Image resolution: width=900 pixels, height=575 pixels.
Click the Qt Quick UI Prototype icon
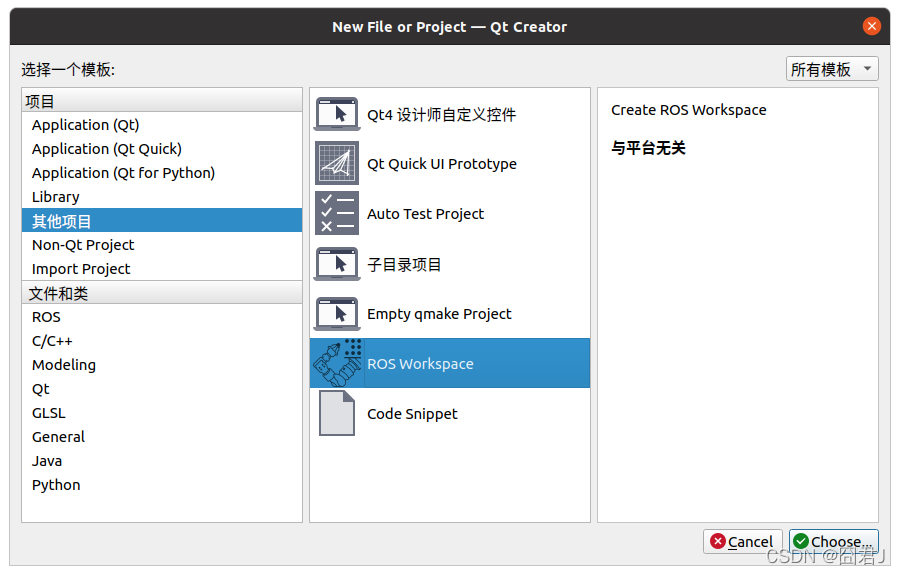pyautogui.click(x=337, y=164)
